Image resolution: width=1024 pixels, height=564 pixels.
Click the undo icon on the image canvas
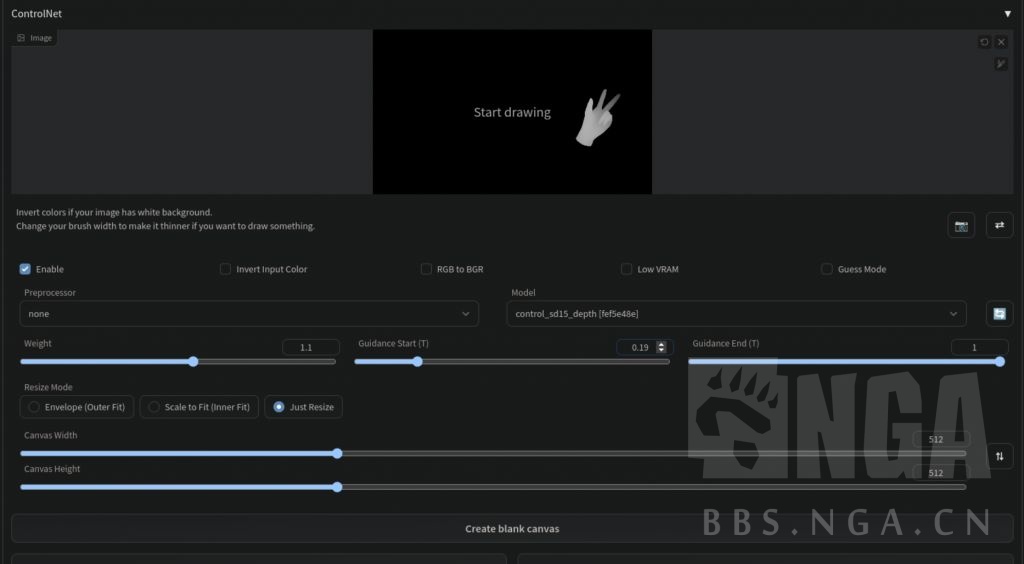[x=984, y=42]
